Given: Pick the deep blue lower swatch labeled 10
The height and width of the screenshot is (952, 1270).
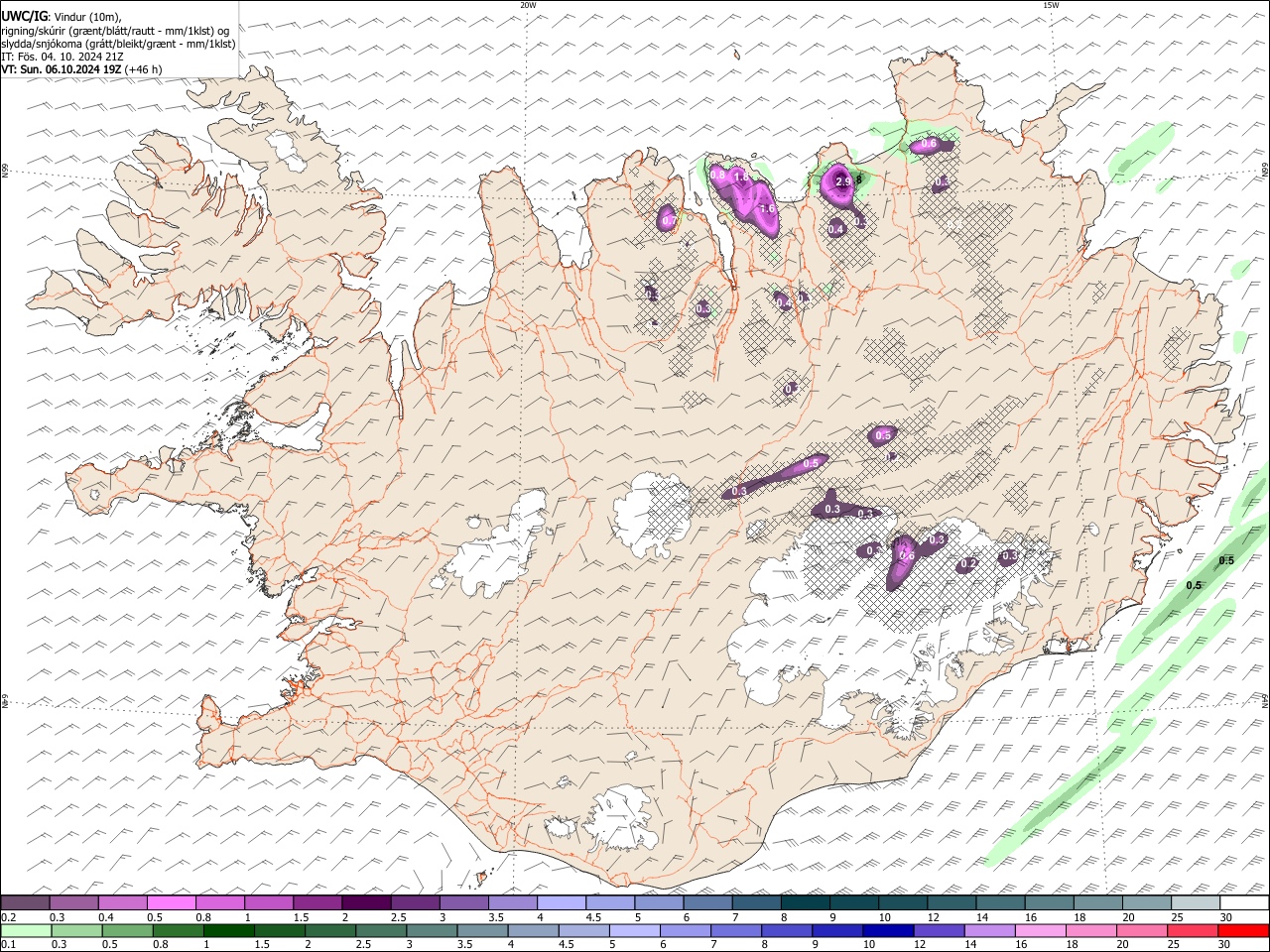Looking at the screenshot, I should click(888, 930).
